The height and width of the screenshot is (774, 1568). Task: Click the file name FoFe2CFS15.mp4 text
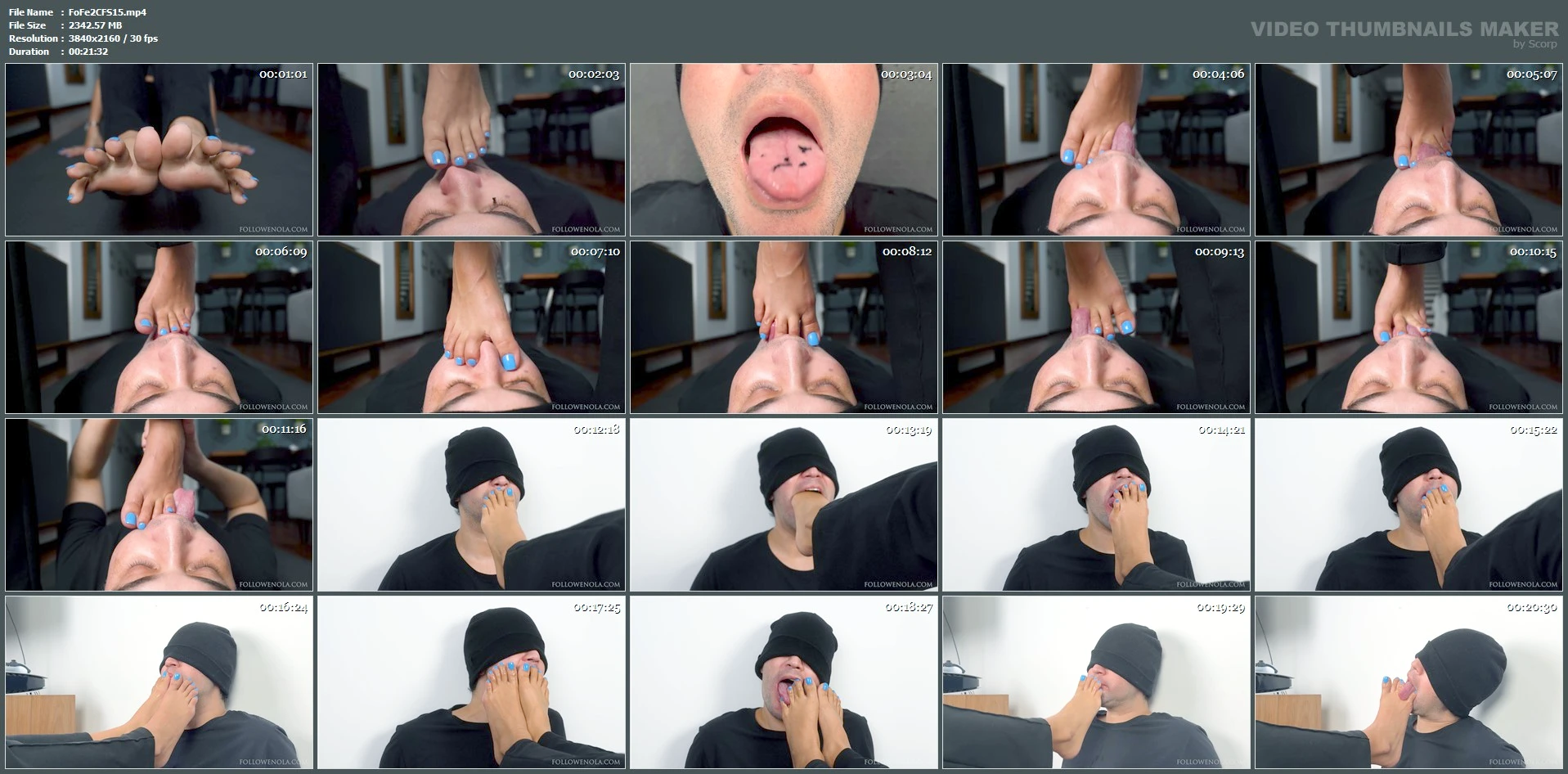(107, 12)
